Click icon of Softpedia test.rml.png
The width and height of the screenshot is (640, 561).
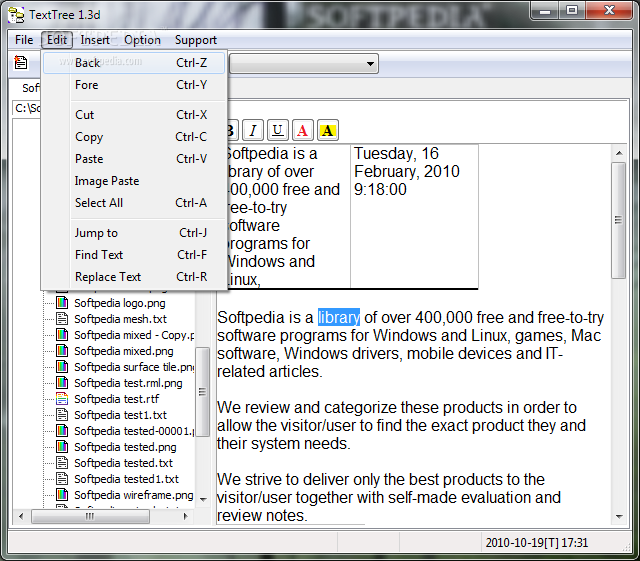click(x=62, y=383)
